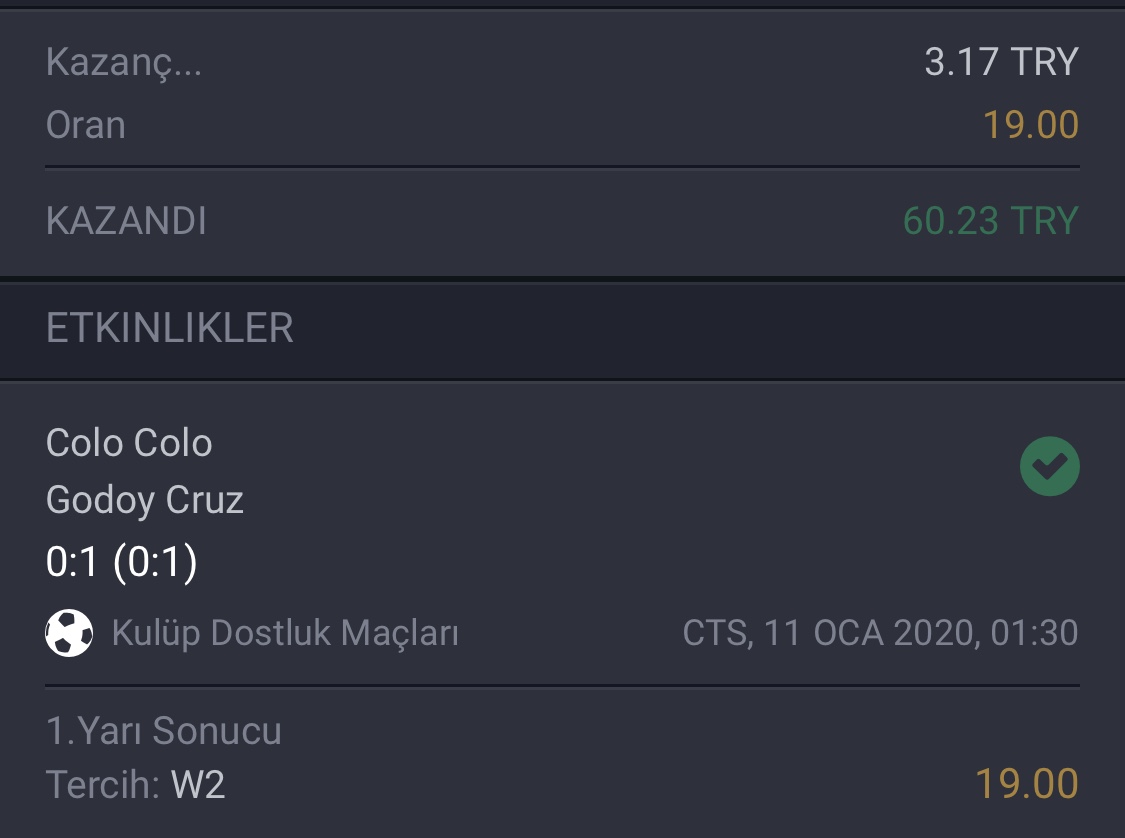Click the soccer ball sport icon

coord(69,633)
